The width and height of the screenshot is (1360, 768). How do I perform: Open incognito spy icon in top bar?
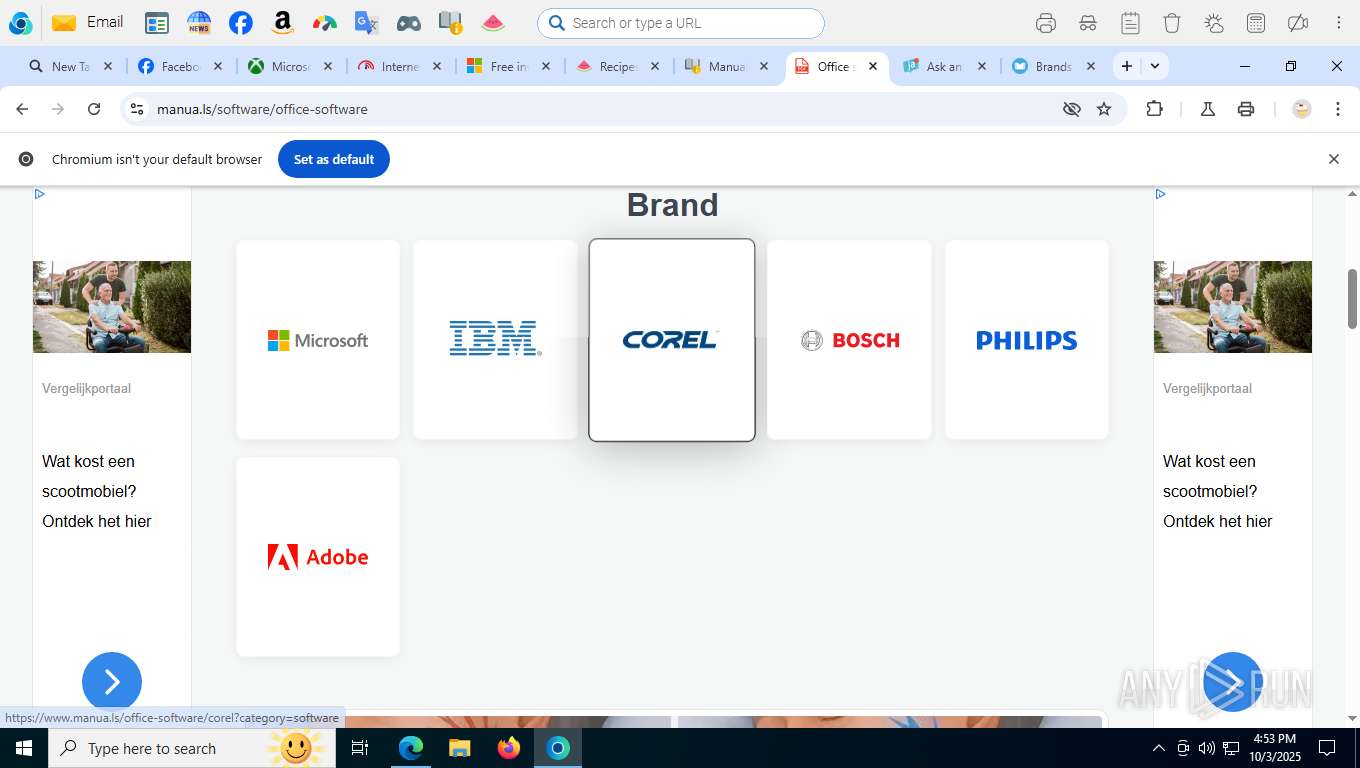1088,23
